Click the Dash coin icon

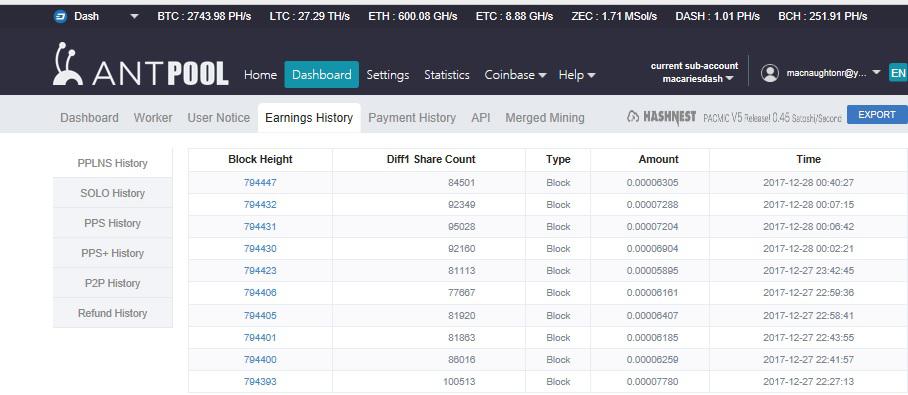tap(60, 16)
